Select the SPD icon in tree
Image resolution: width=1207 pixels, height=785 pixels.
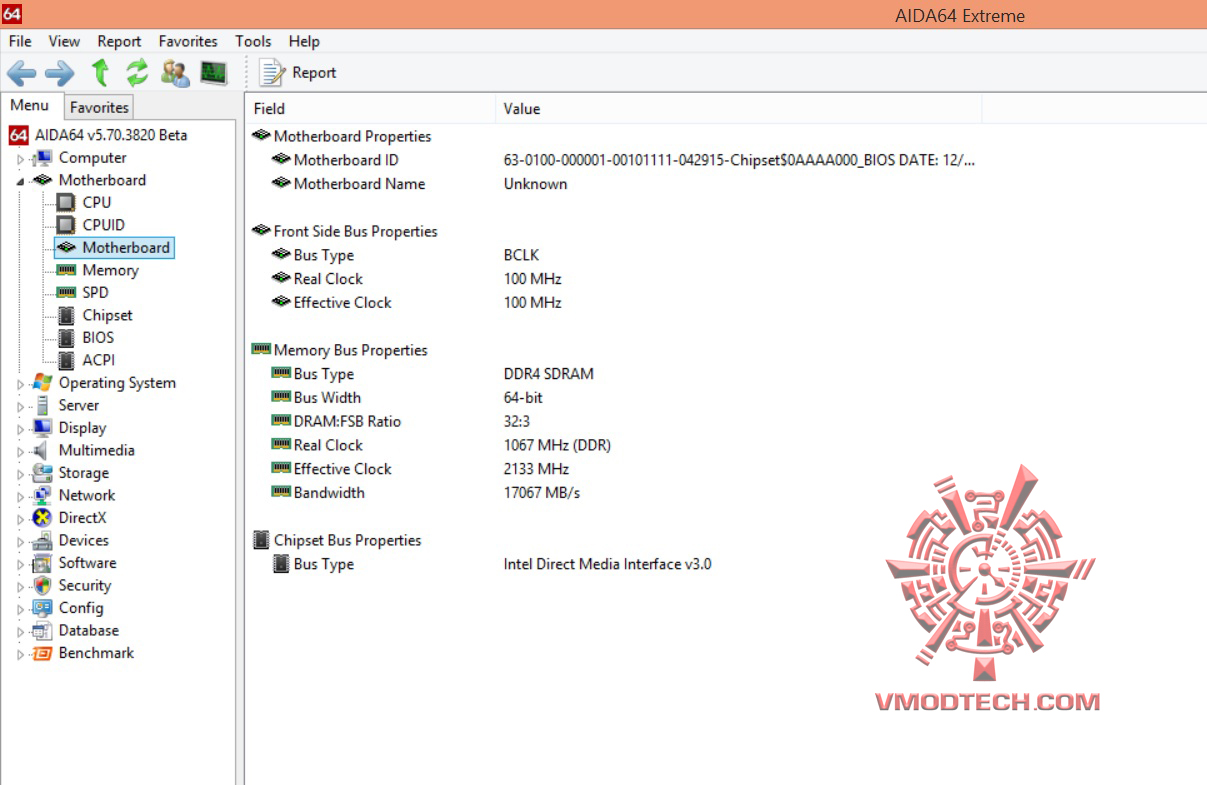click(66, 293)
